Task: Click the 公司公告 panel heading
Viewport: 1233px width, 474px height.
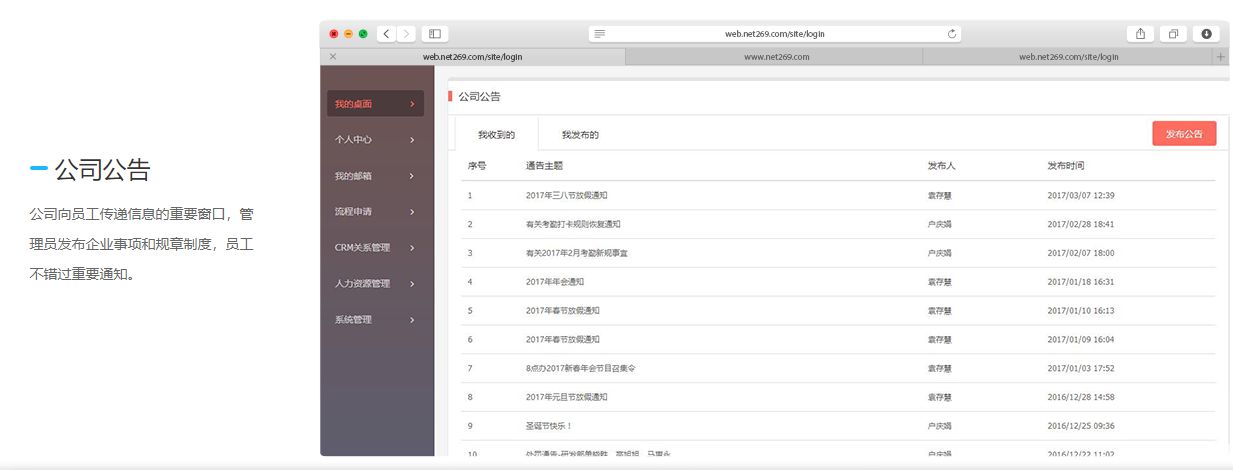Action: point(480,97)
